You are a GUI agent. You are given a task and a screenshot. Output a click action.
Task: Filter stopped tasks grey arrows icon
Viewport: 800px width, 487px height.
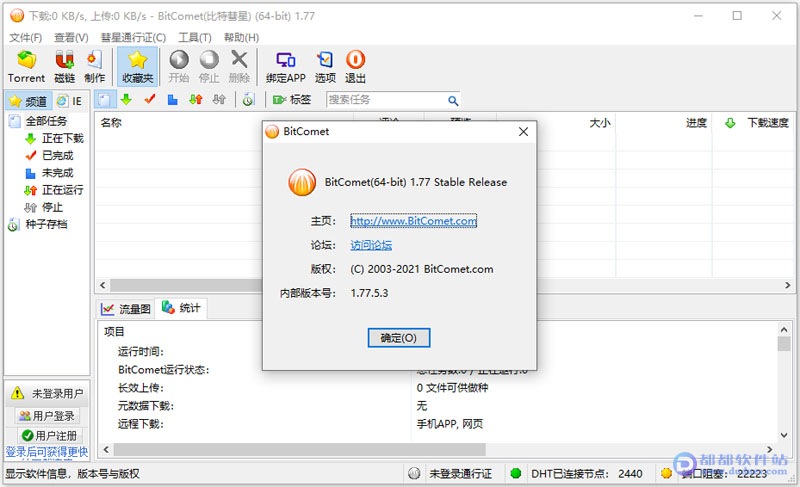point(219,99)
